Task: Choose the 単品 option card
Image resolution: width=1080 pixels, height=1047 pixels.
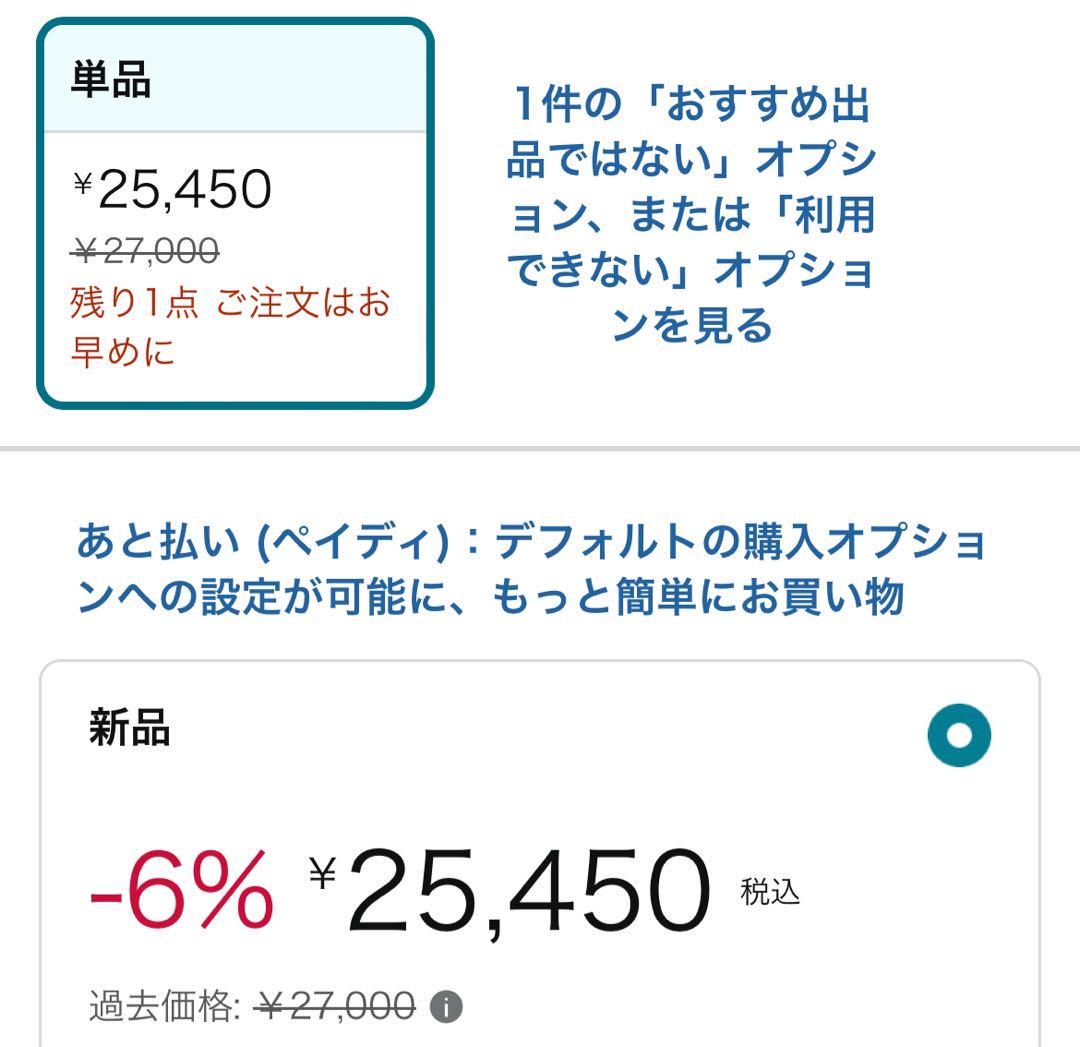Action: coord(235,213)
